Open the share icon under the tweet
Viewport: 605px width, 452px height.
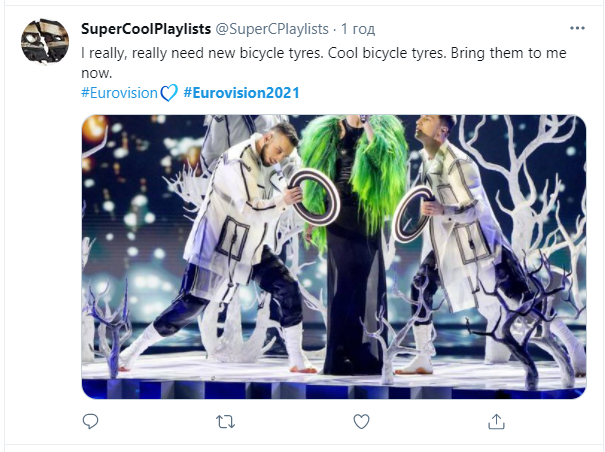tap(497, 421)
